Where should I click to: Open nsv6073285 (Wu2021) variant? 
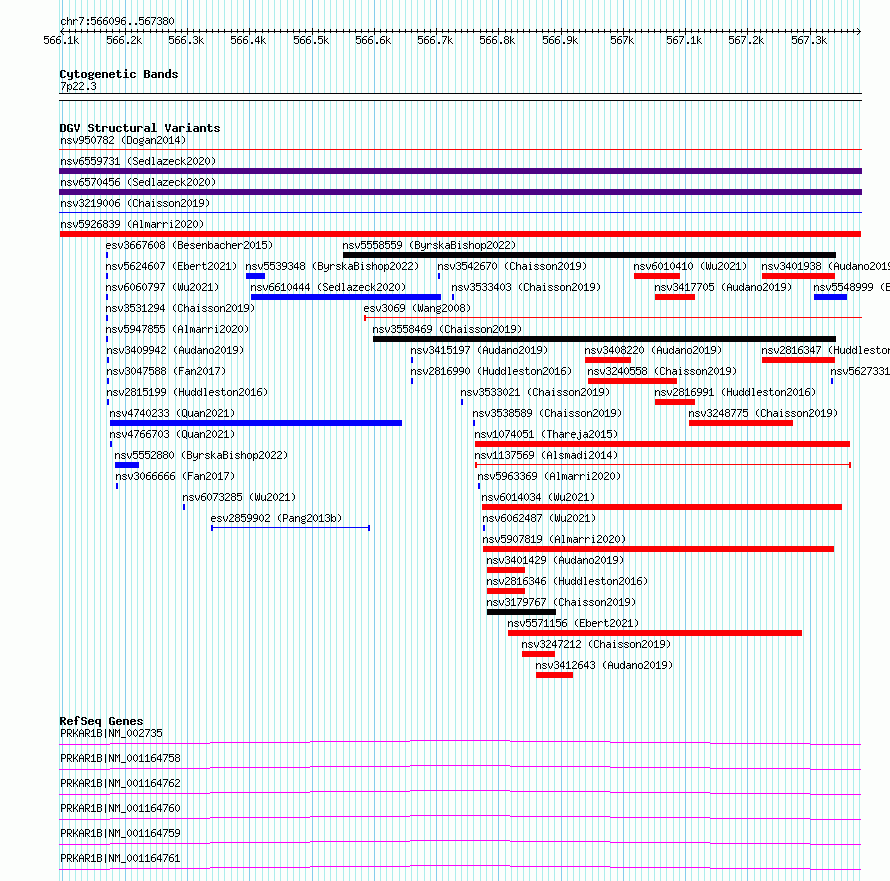click(239, 497)
